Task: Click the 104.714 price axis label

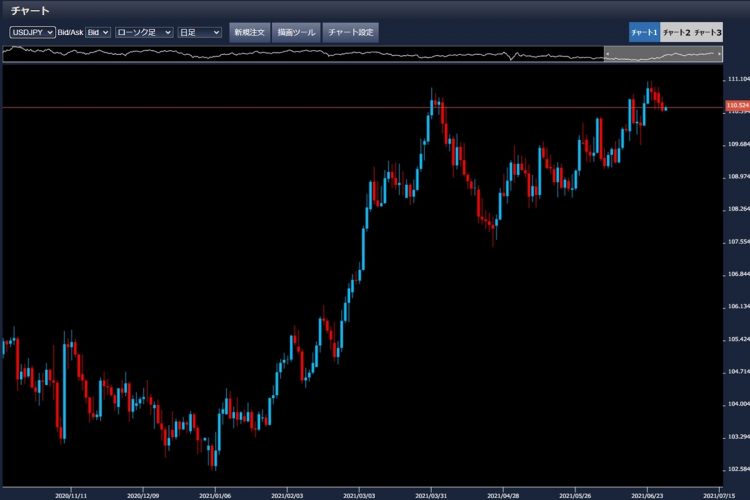Action: (739, 372)
